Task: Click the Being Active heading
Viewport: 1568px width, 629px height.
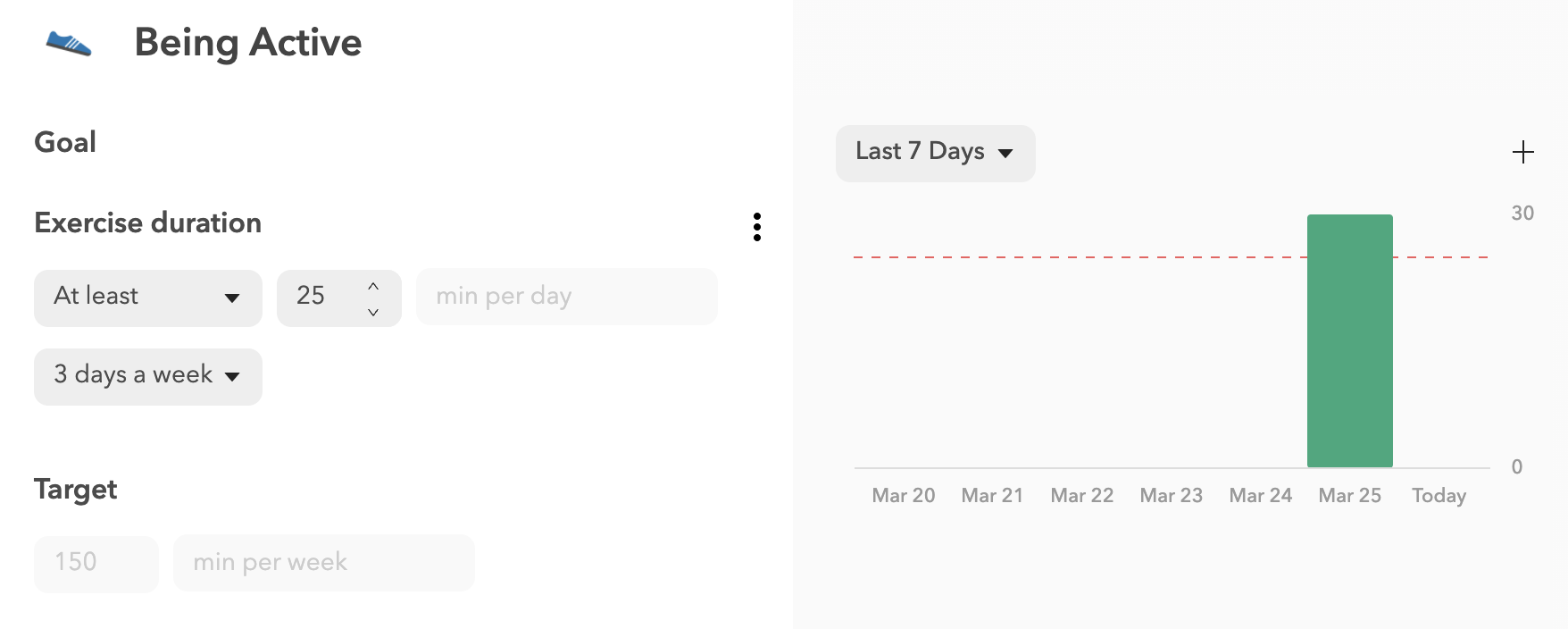Action: pyautogui.click(x=248, y=43)
